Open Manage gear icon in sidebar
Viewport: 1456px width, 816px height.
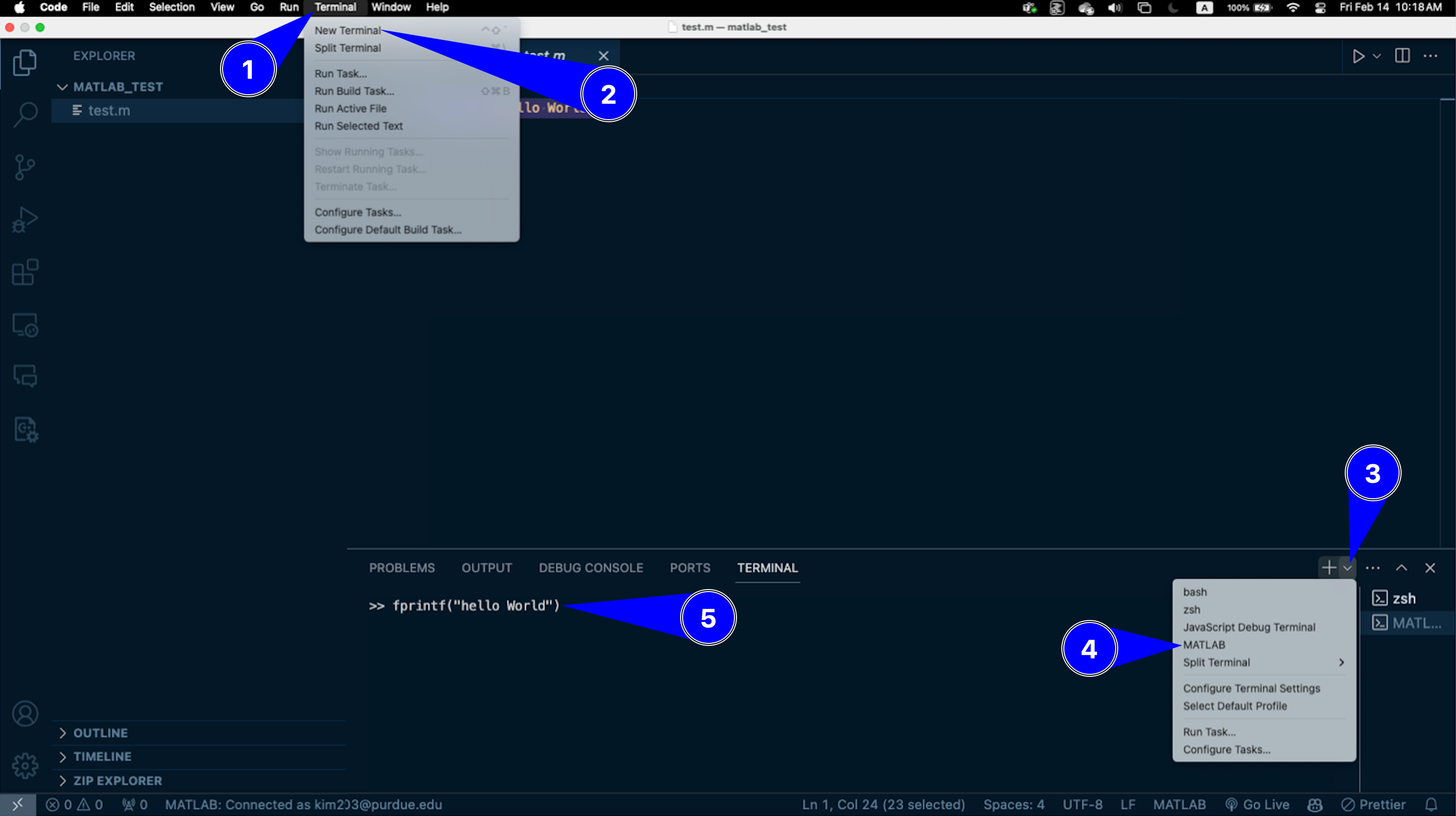(25, 766)
